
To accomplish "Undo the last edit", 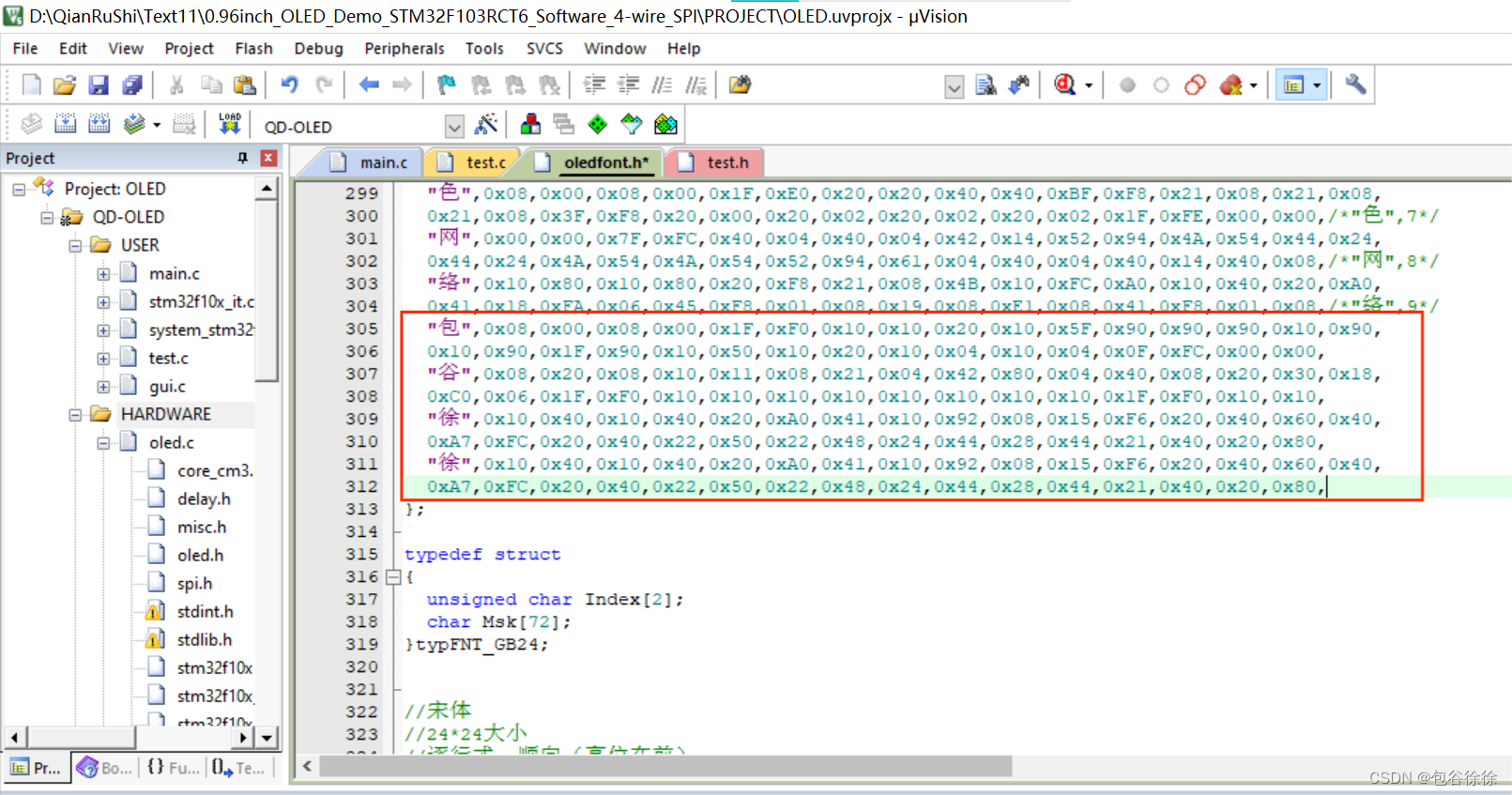I will click(289, 85).
